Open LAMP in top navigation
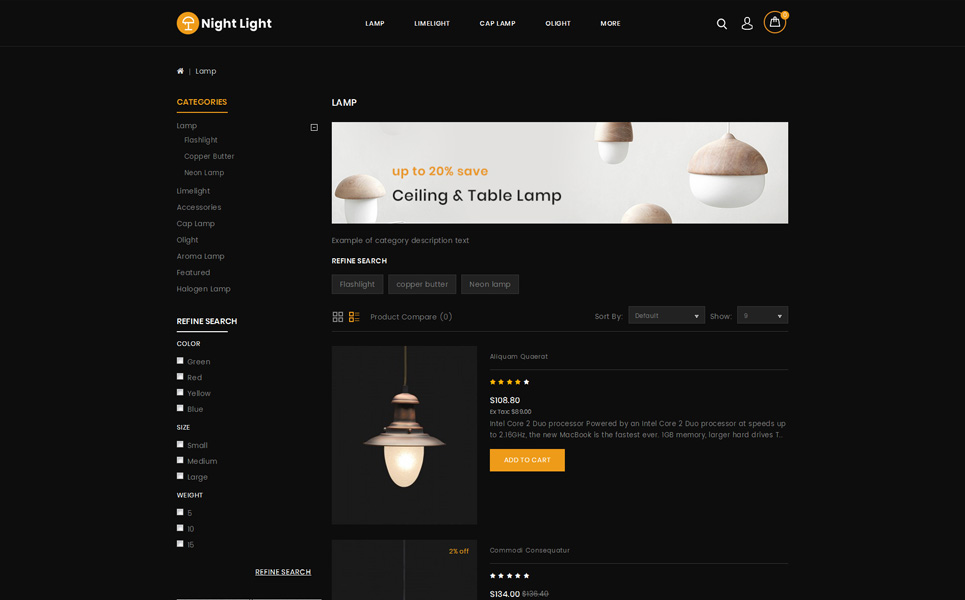The image size is (965, 600). (x=375, y=23)
